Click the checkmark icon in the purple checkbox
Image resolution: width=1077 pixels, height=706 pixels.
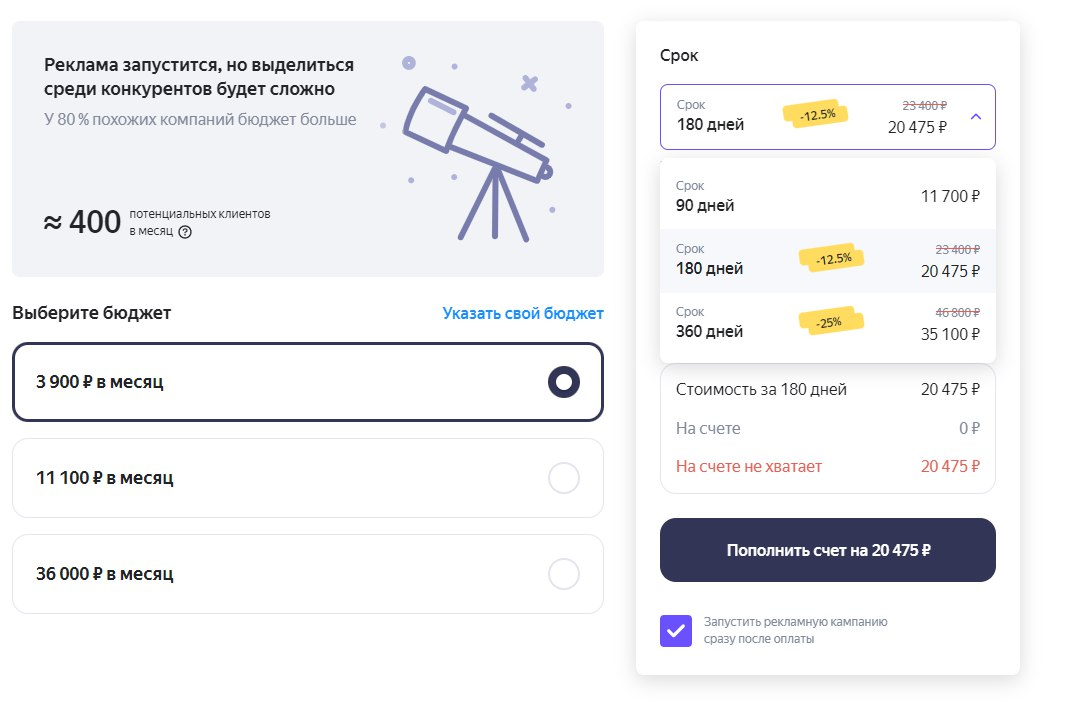pos(675,630)
